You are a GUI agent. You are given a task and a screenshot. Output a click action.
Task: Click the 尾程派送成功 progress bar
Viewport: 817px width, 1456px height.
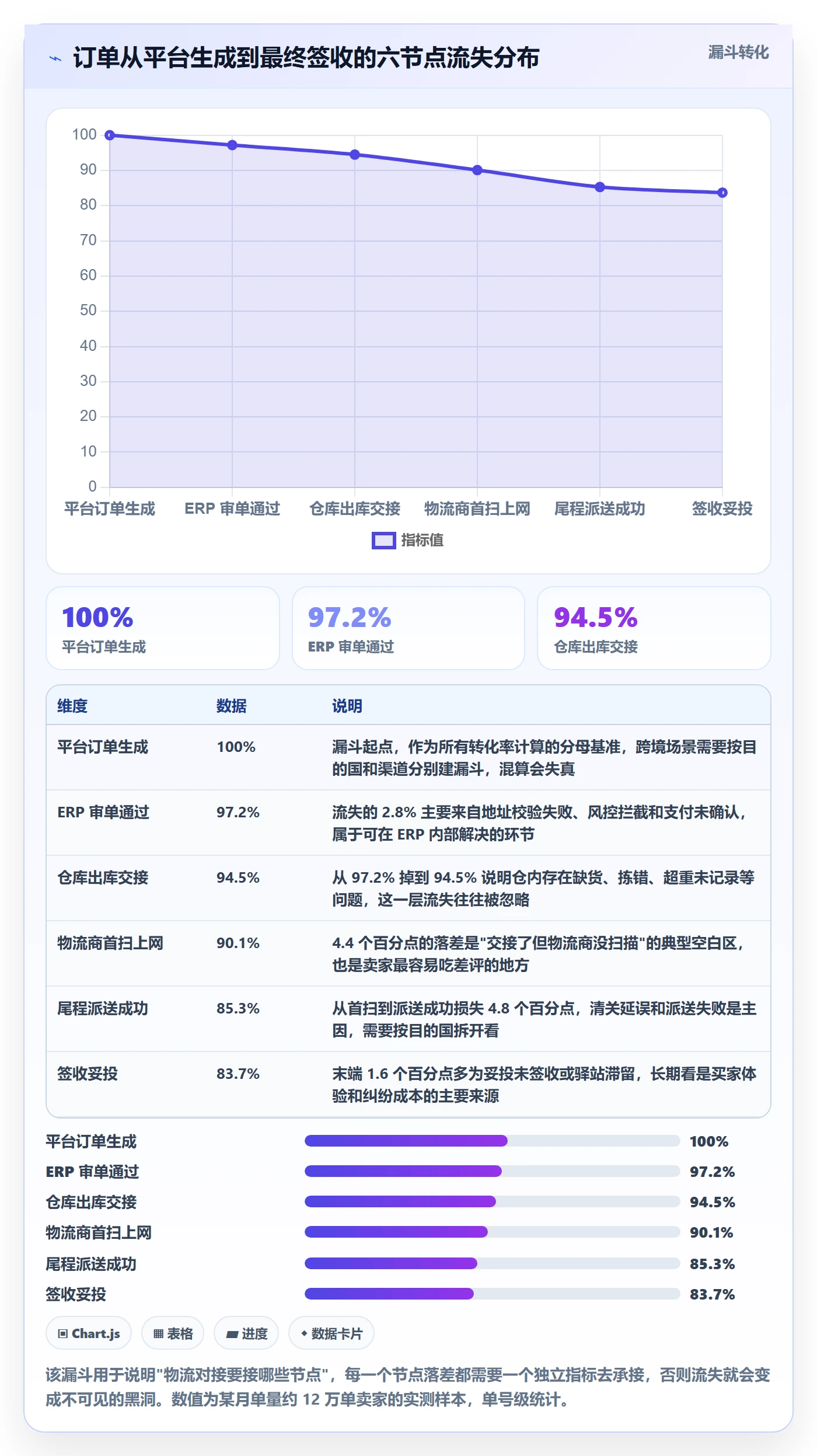[493, 1263]
